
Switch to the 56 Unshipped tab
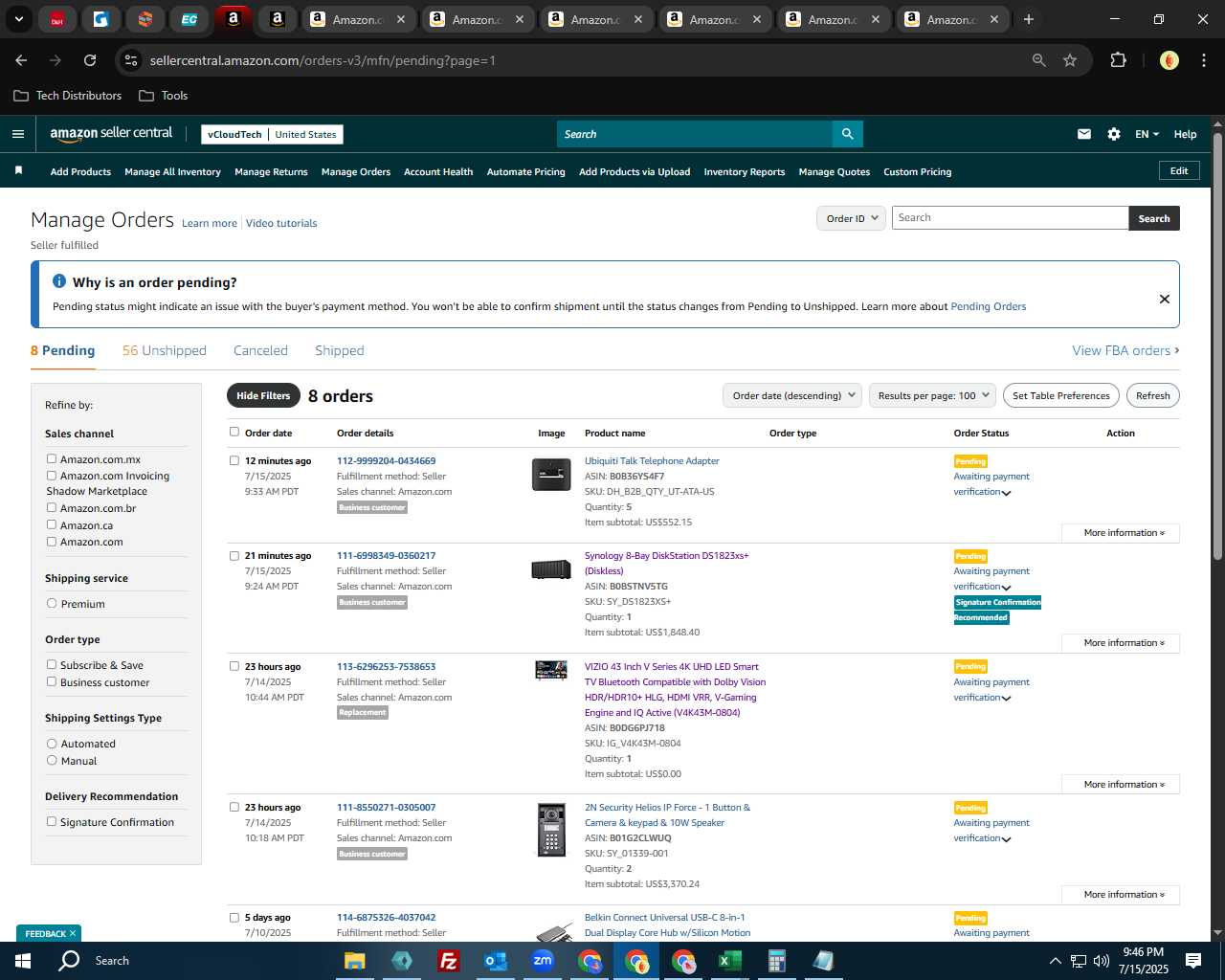click(x=165, y=350)
